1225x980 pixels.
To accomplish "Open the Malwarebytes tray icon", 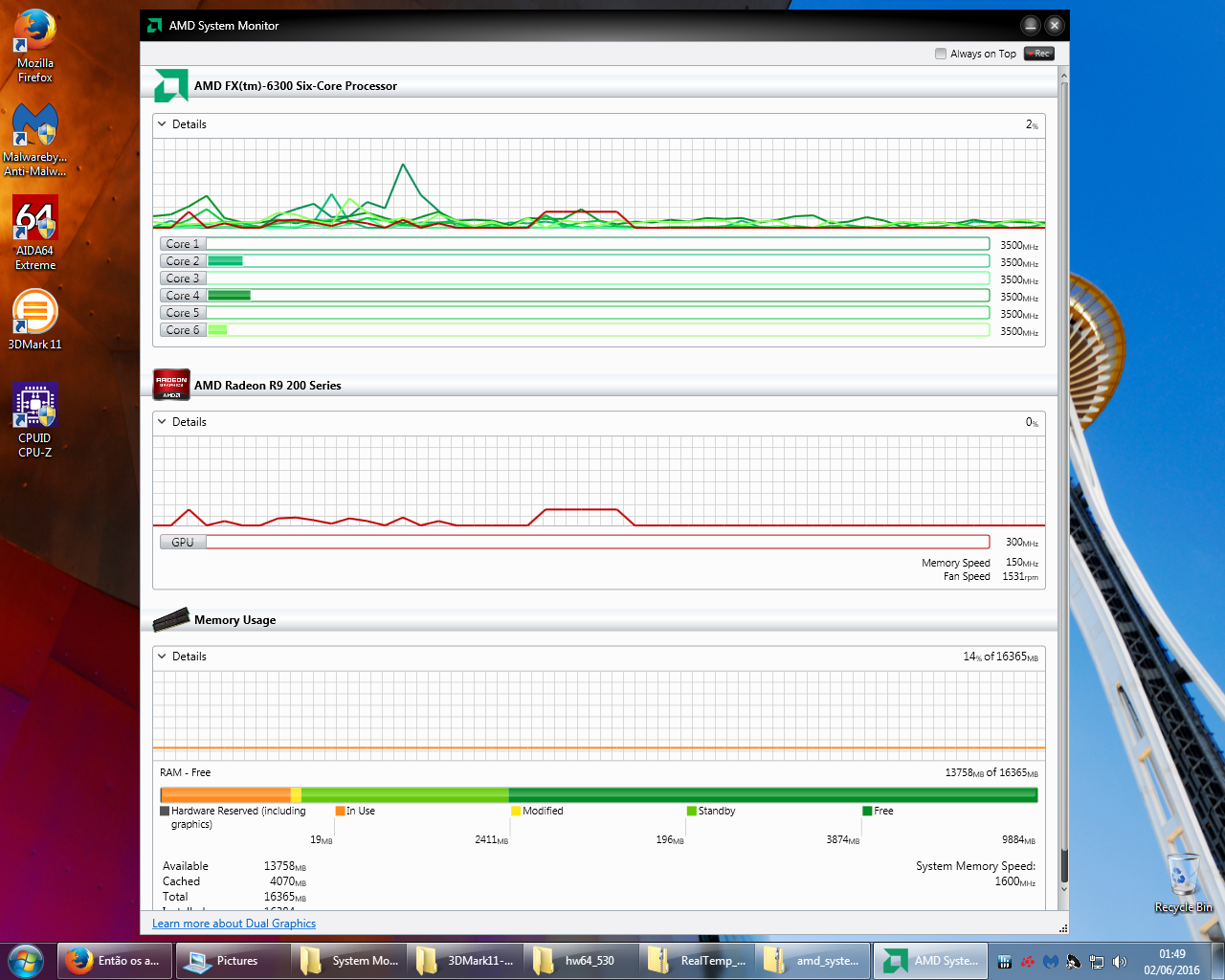I will [1051, 962].
